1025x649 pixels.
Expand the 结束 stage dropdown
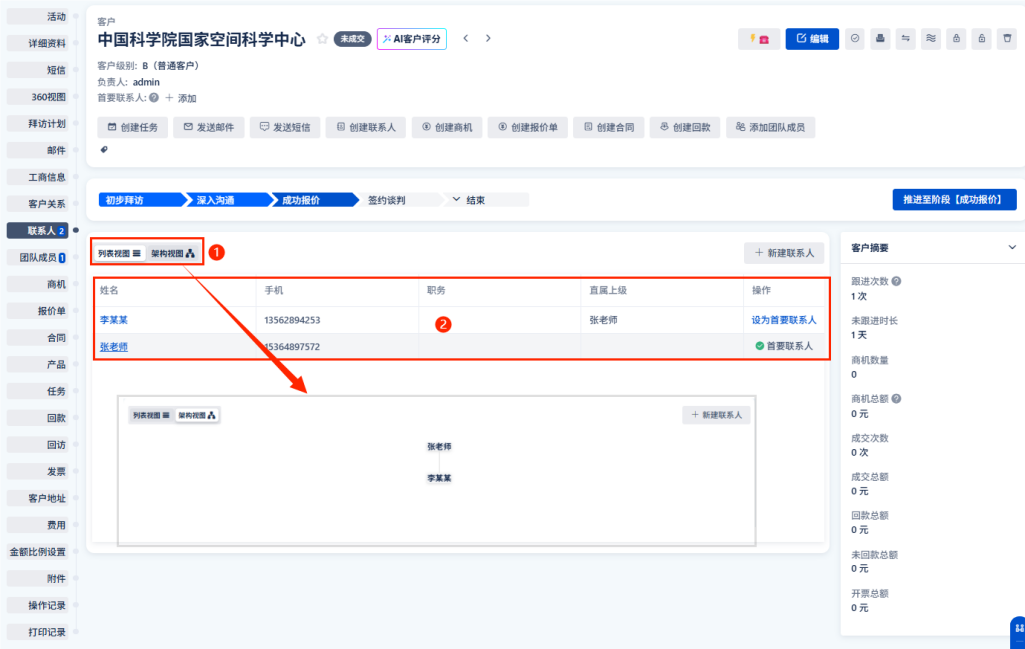tap(486, 200)
